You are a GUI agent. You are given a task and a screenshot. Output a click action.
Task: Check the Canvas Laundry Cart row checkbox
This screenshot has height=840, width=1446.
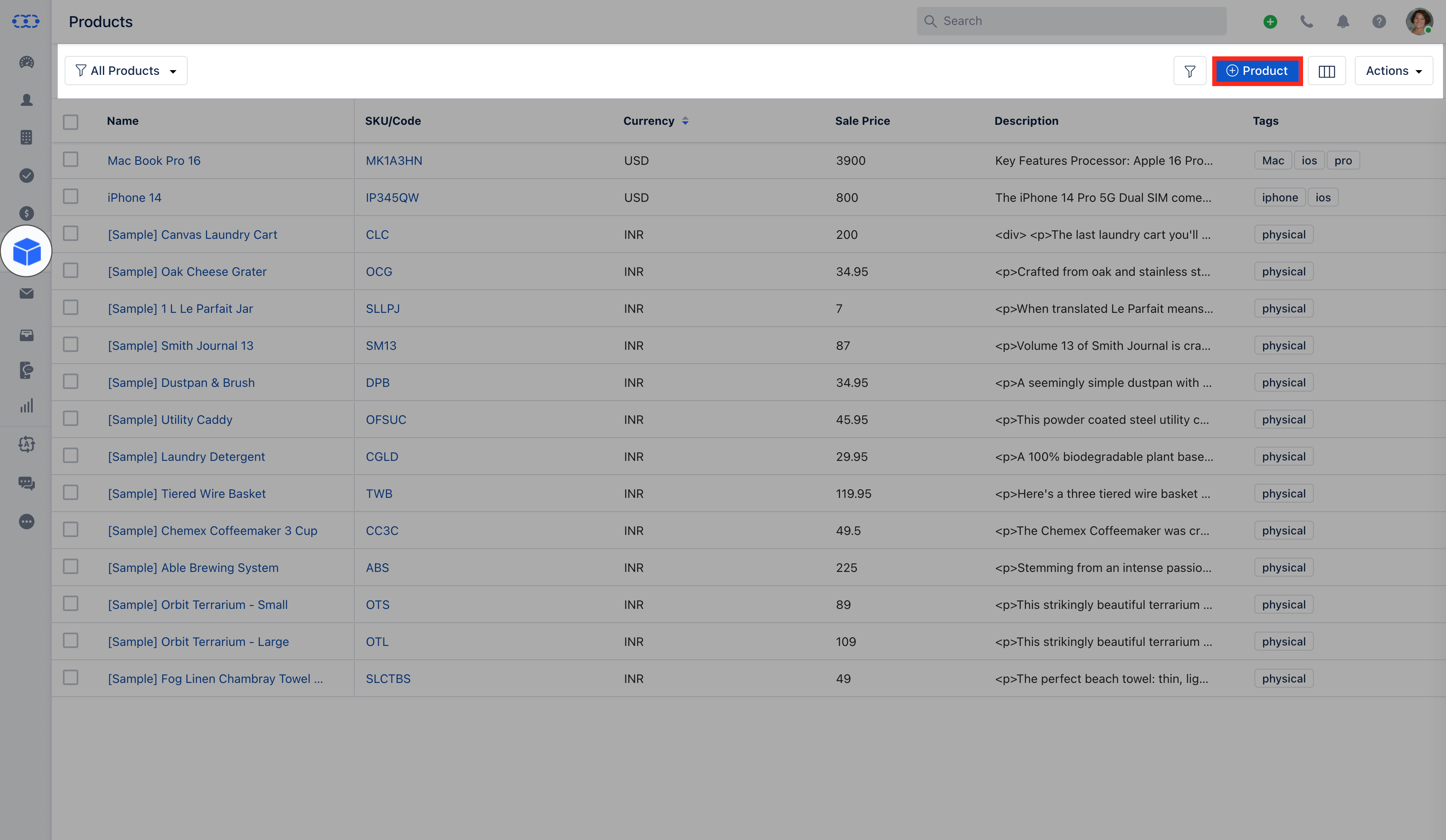71,234
